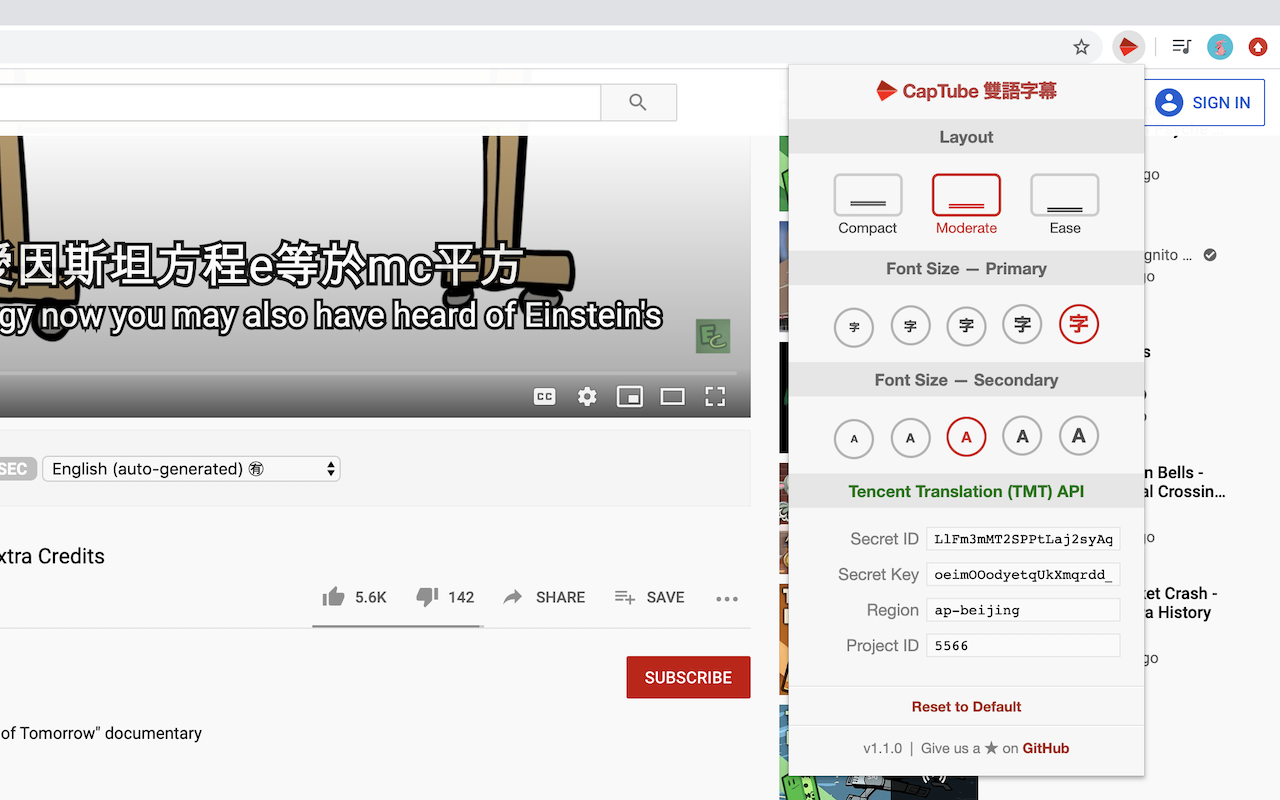Image resolution: width=1280 pixels, height=800 pixels.
Task: Click the Region field ap-beijing
Action: (1023, 610)
